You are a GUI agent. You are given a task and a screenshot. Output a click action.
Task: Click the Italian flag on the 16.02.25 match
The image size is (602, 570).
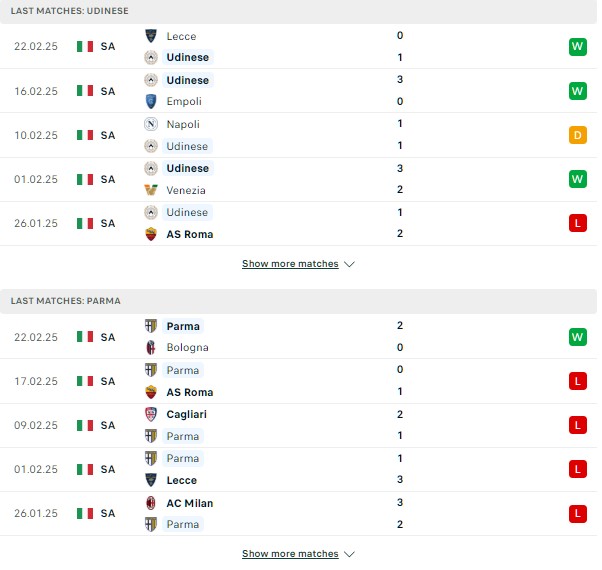85,91
